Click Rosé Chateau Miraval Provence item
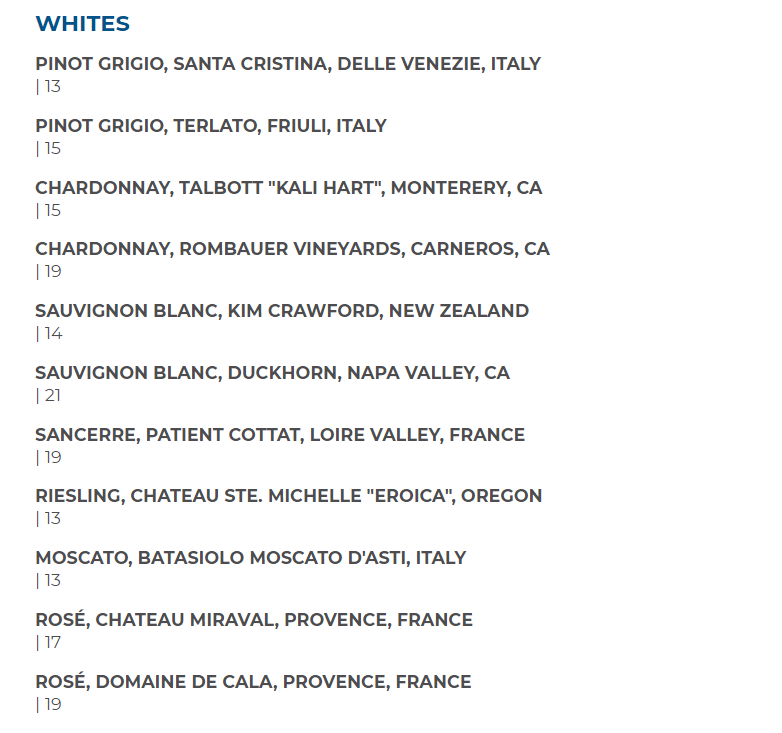 tap(253, 620)
